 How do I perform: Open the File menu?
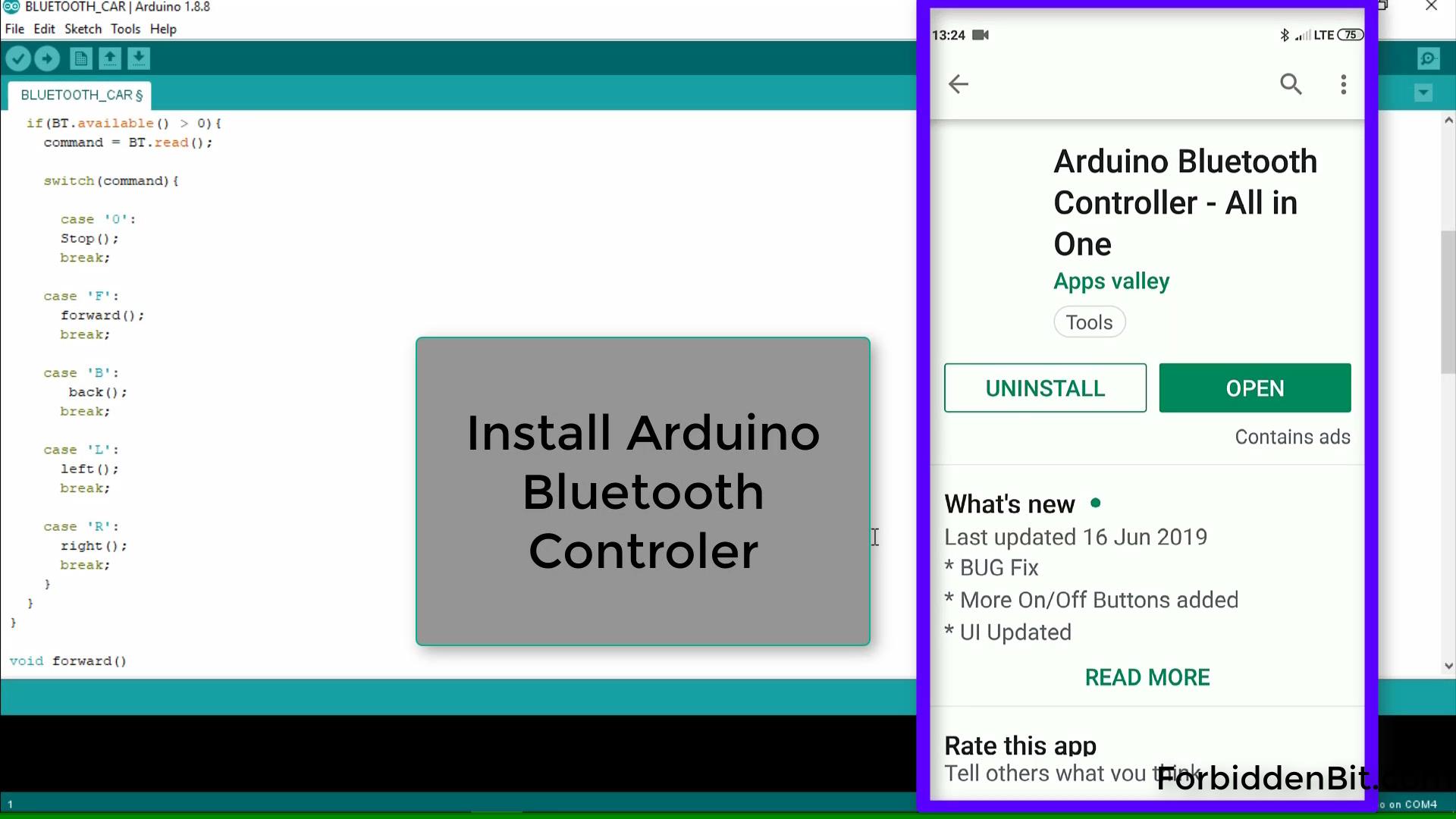[x=14, y=29]
